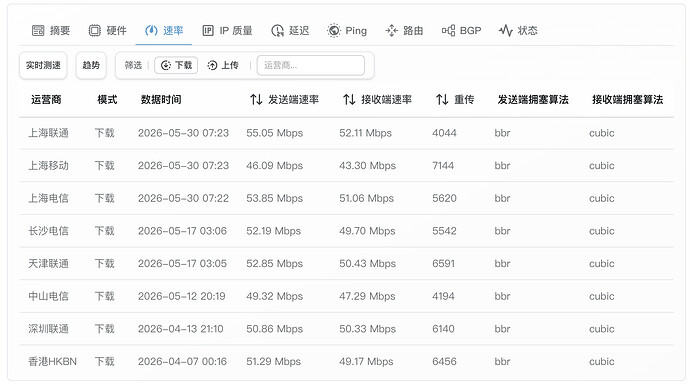The image size is (690, 386).
Task: Click the 速率 gauge icon
Action: coord(151,30)
